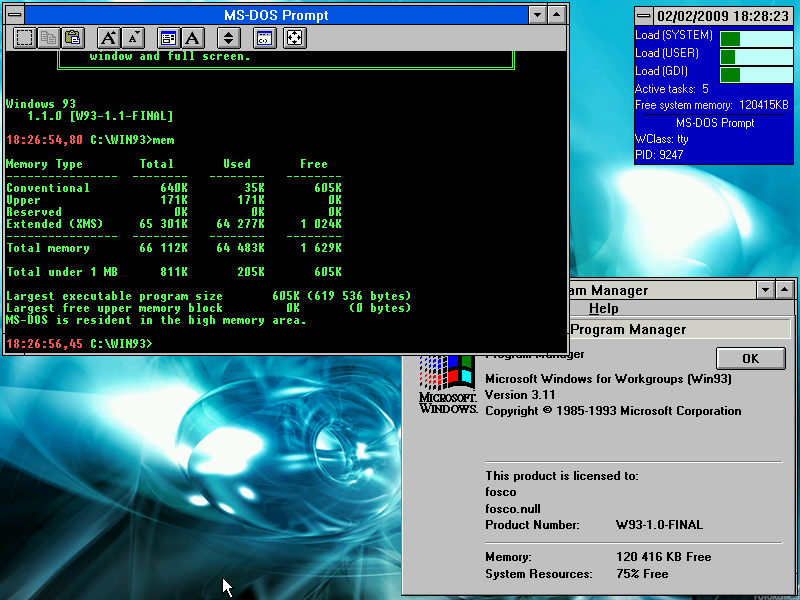Click the DOS command line prompt C:\WIN93>
Screen dimensions: 800x600
click(x=120, y=344)
